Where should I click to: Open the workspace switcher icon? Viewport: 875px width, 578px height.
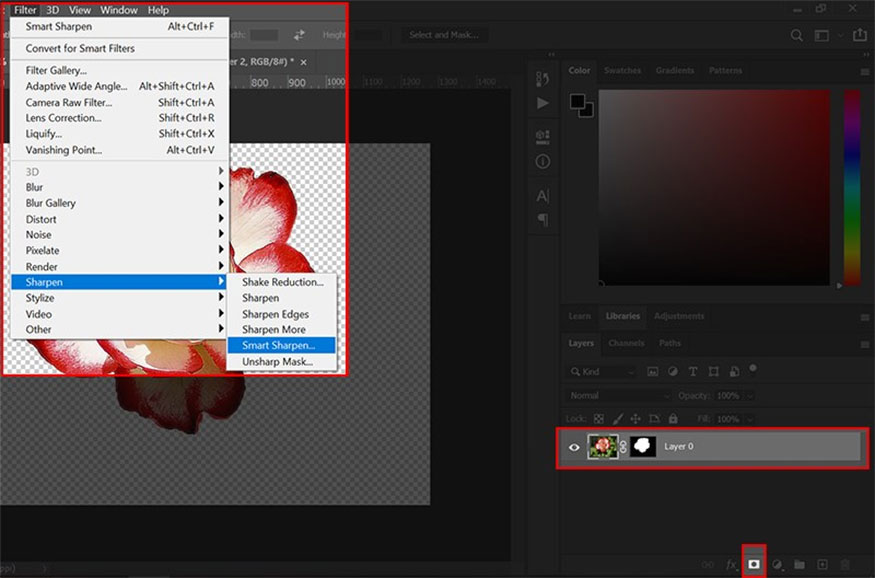(821, 36)
